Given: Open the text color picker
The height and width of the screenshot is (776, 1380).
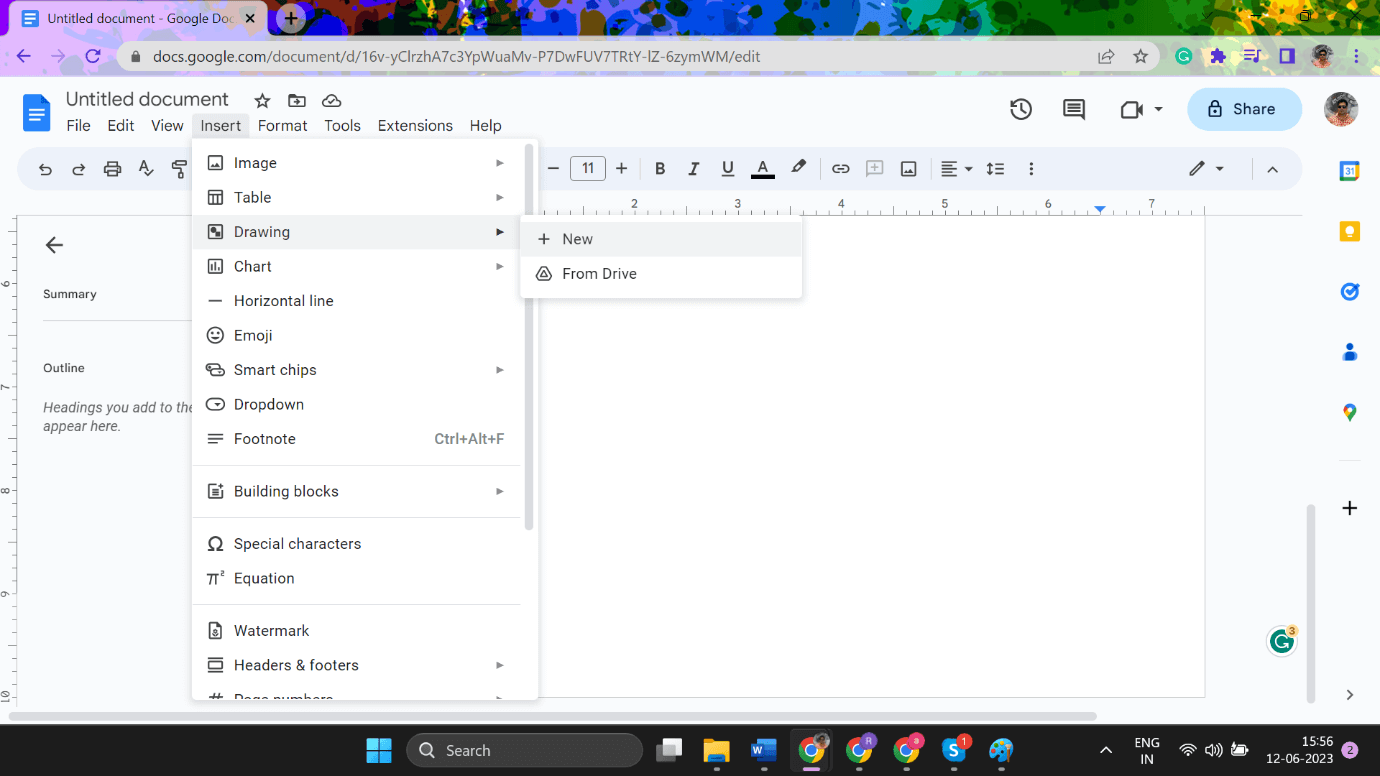Looking at the screenshot, I should tap(762, 168).
